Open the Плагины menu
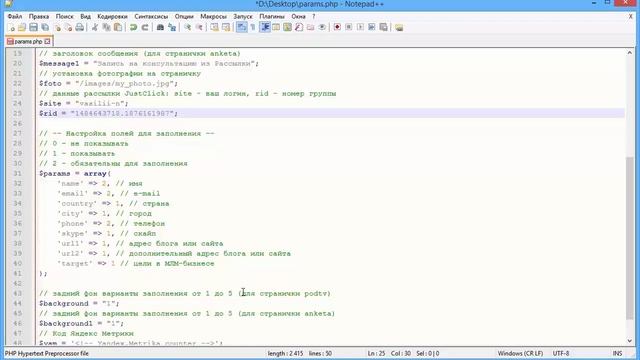Screen dimensions: 640x360 [x=272, y=16]
